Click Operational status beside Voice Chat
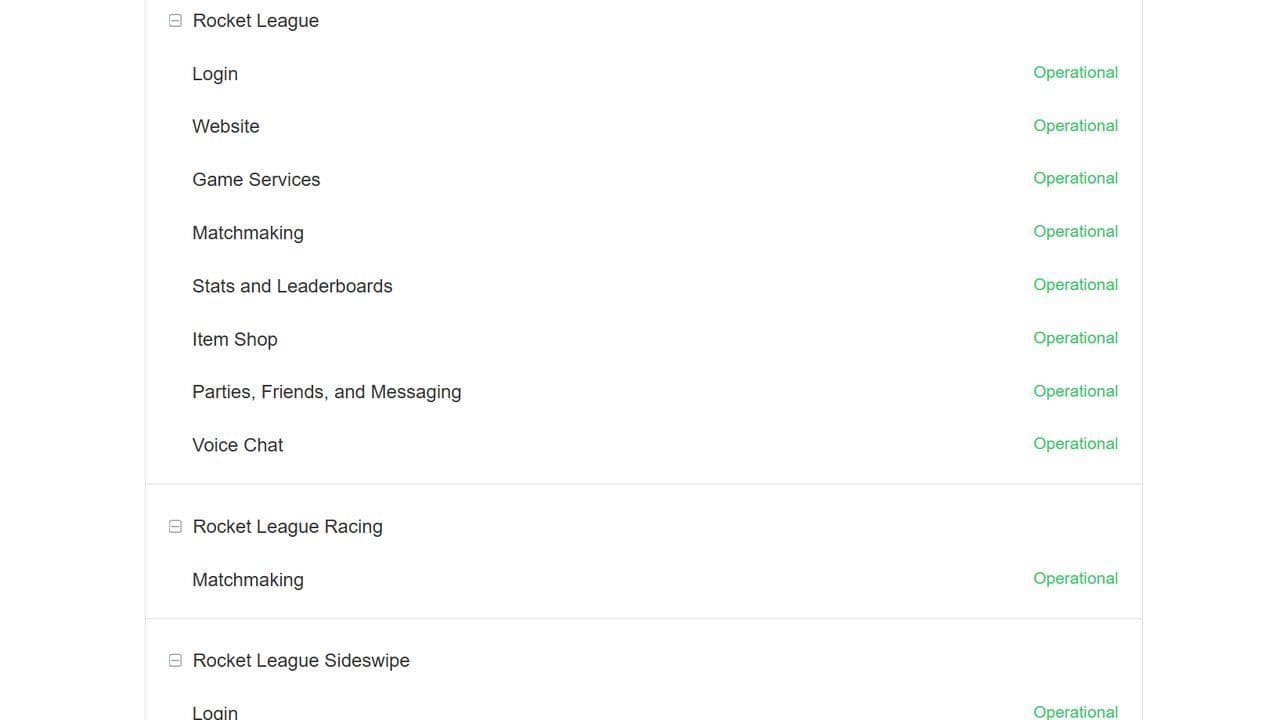Image resolution: width=1280 pixels, height=720 pixels. point(1075,444)
